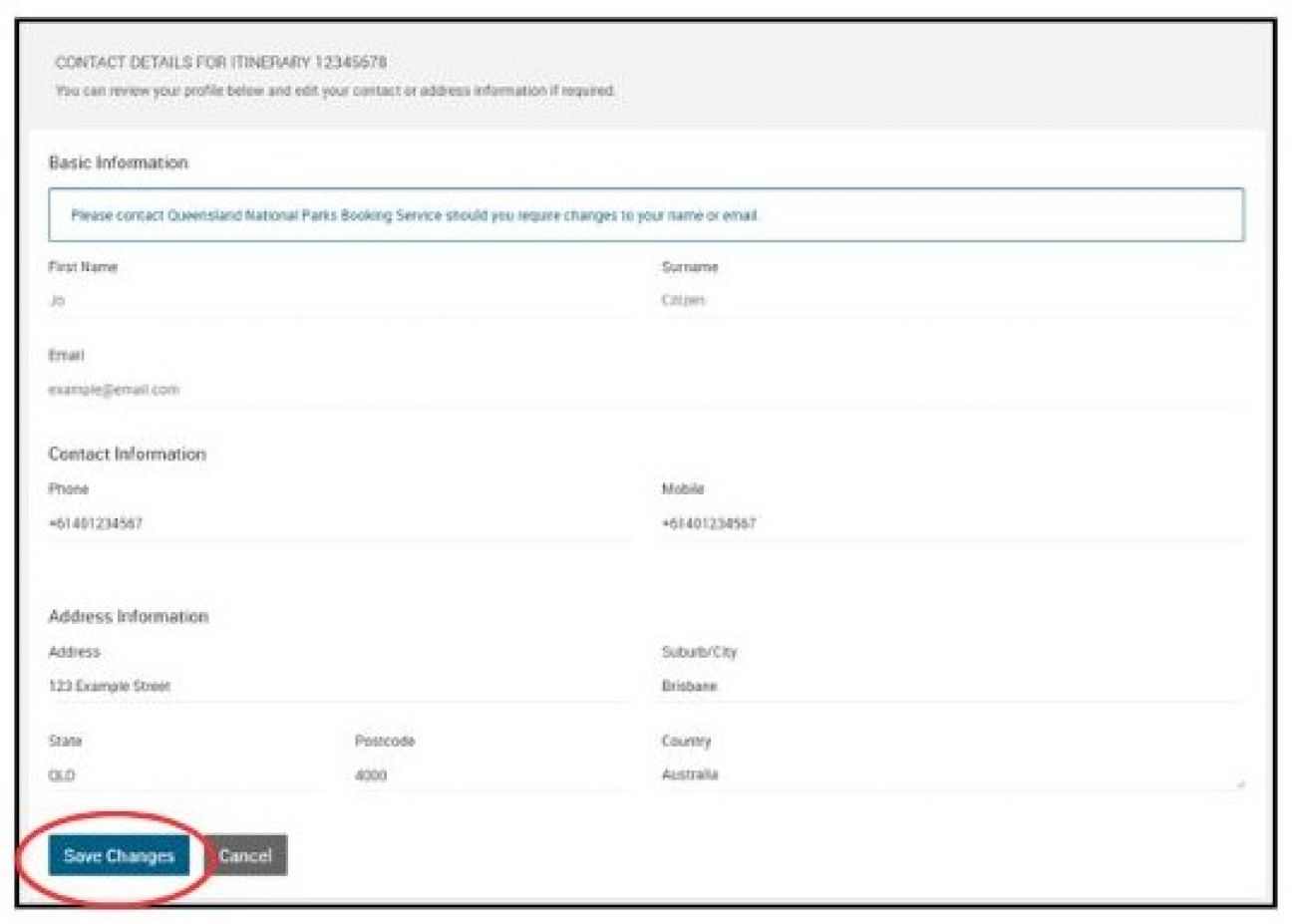This screenshot has height=924, width=1292.
Task: Click the disabled Email field
Action: click(x=646, y=390)
